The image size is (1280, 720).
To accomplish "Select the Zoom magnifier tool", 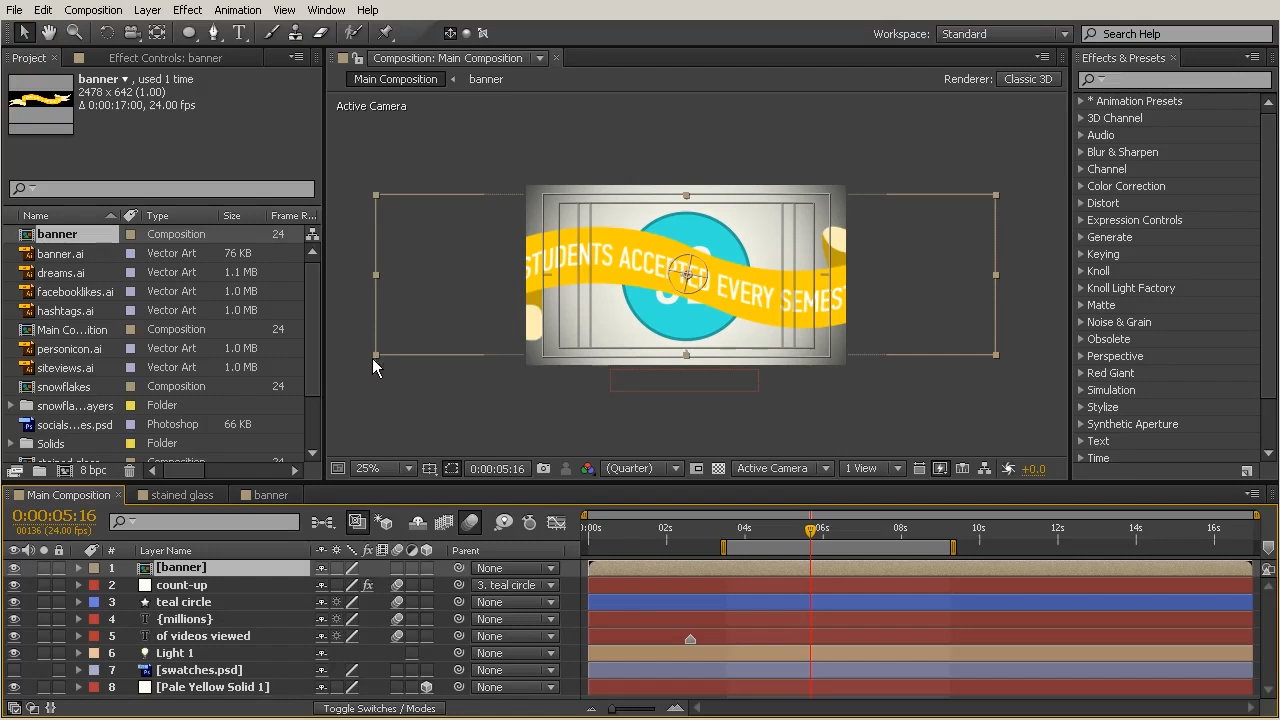I will [x=74, y=33].
